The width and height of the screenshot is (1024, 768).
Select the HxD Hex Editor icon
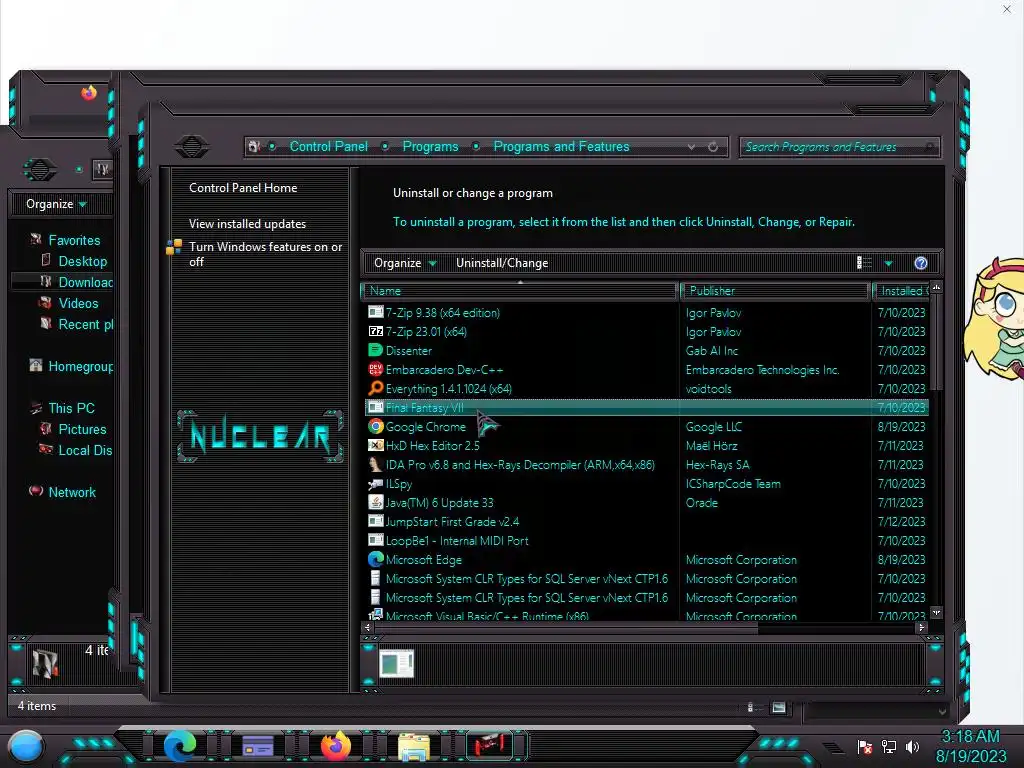[376, 445]
